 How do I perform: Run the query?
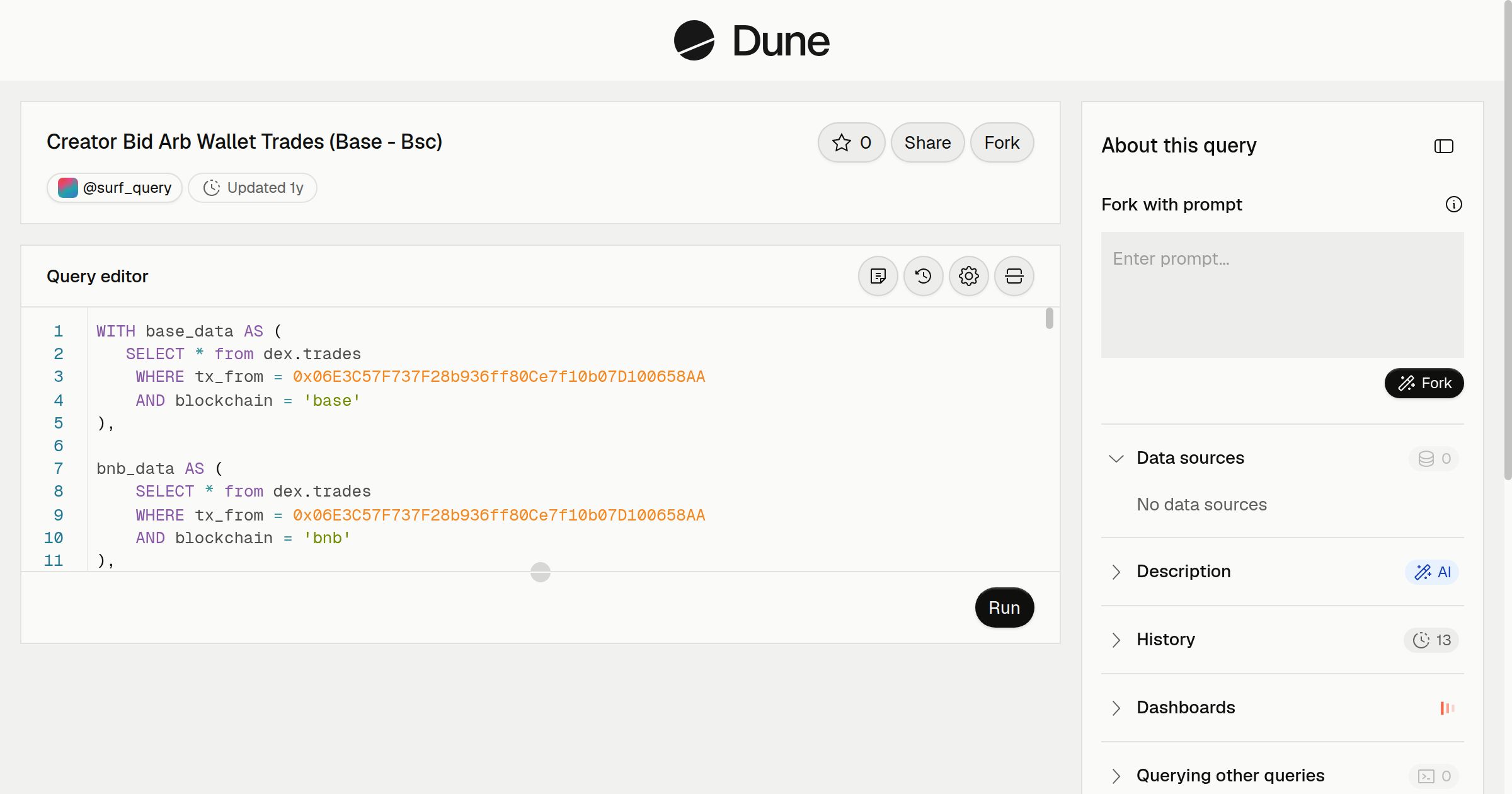click(1004, 607)
